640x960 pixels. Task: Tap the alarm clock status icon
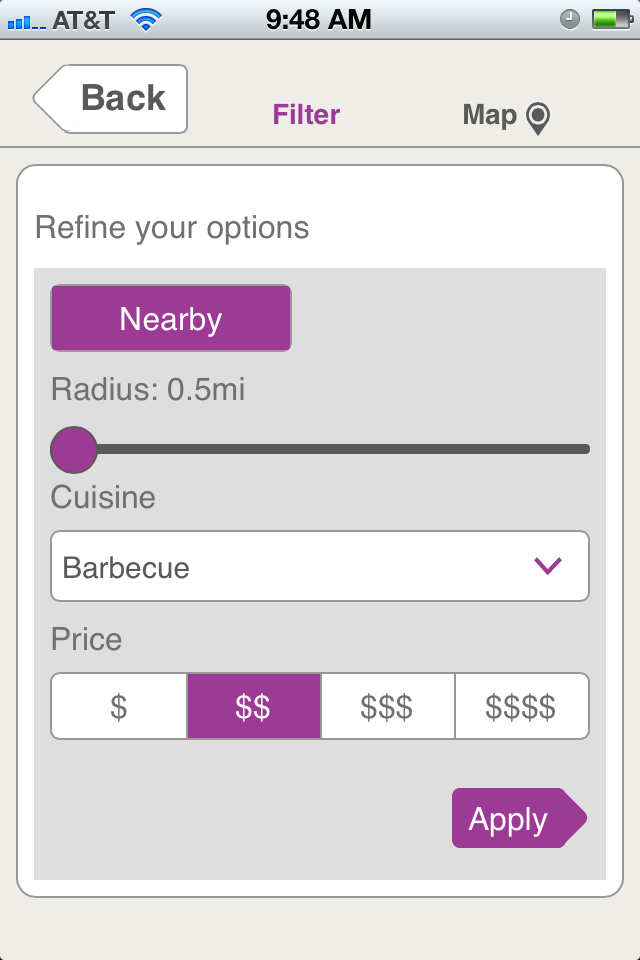tap(570, 19)
